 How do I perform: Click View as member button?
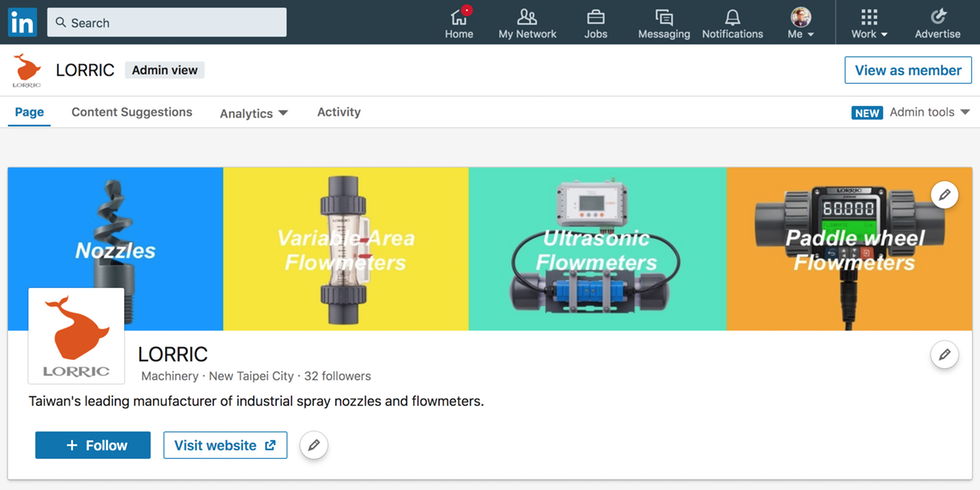(x=908, y=70)
